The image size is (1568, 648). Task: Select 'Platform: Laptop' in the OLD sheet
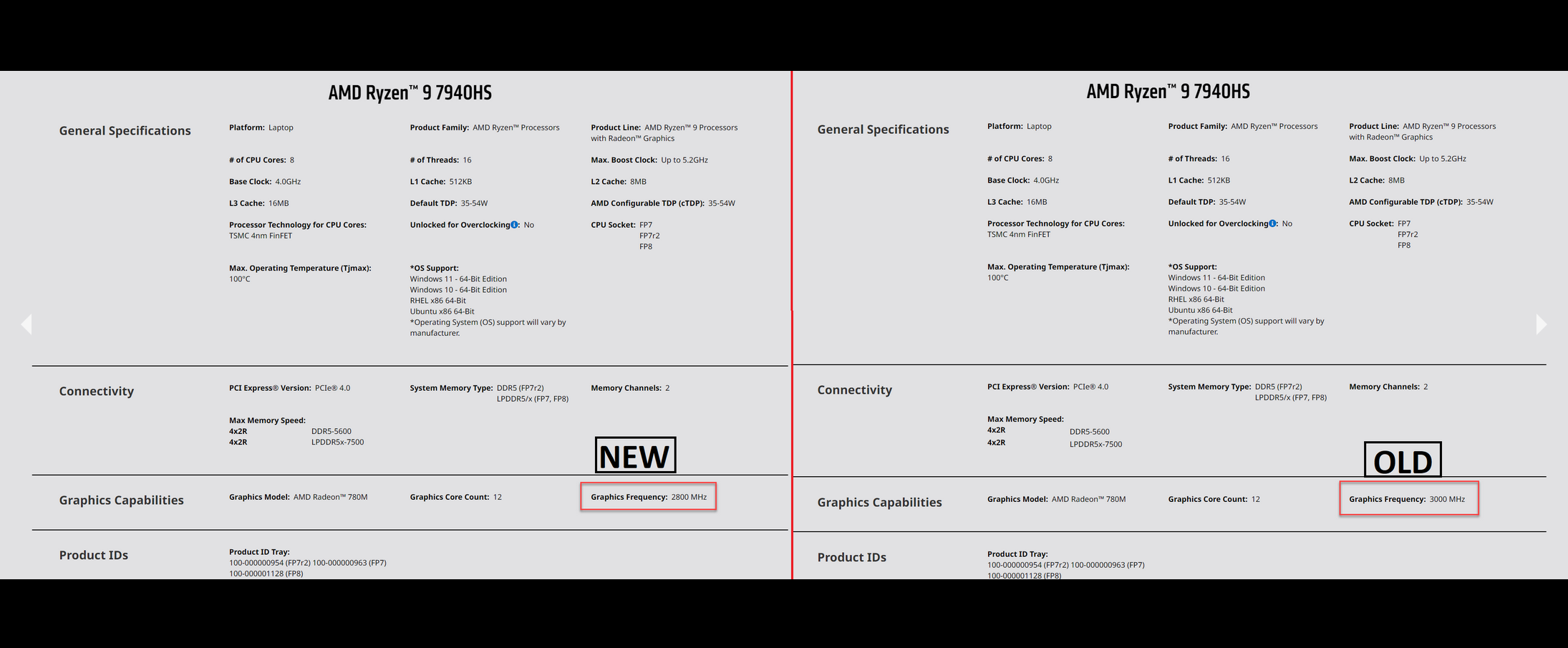pos(1020,126)
